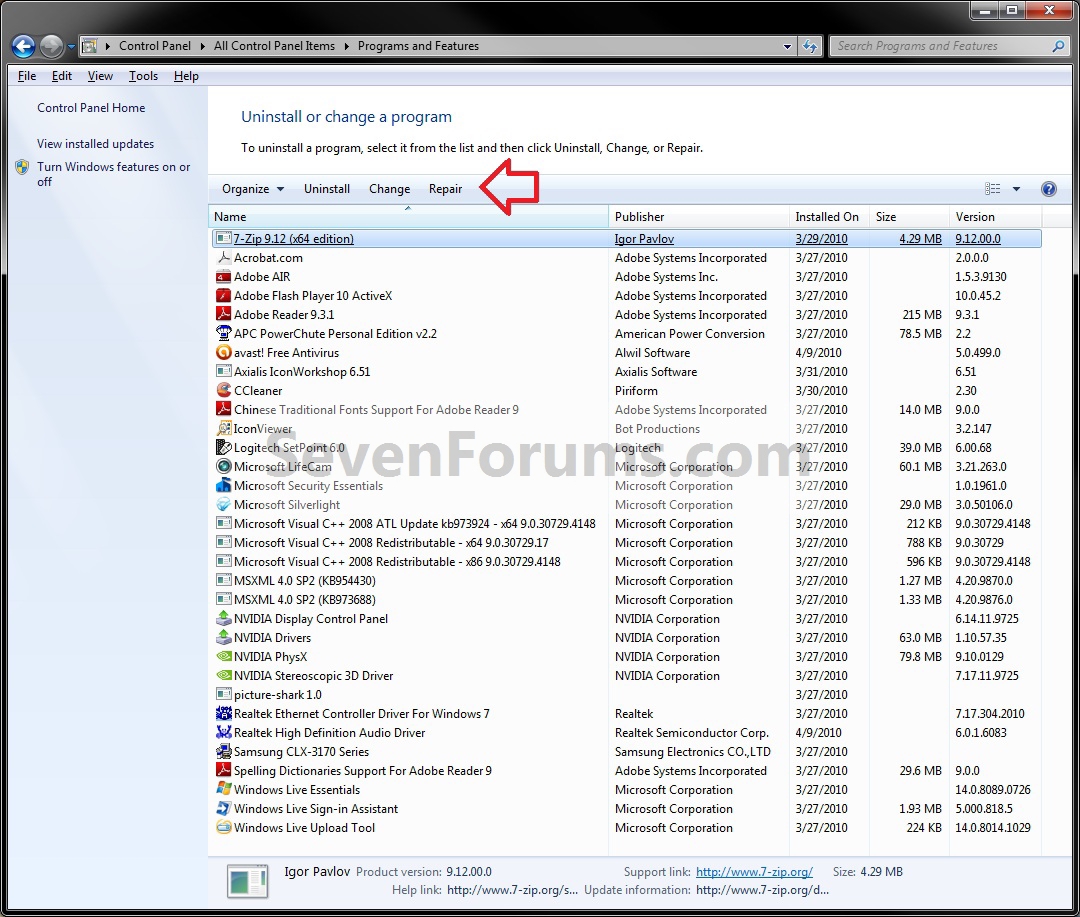Click the Microsoft Security Essentials shield icon
Screen dimensions: 1080x917
224,485
